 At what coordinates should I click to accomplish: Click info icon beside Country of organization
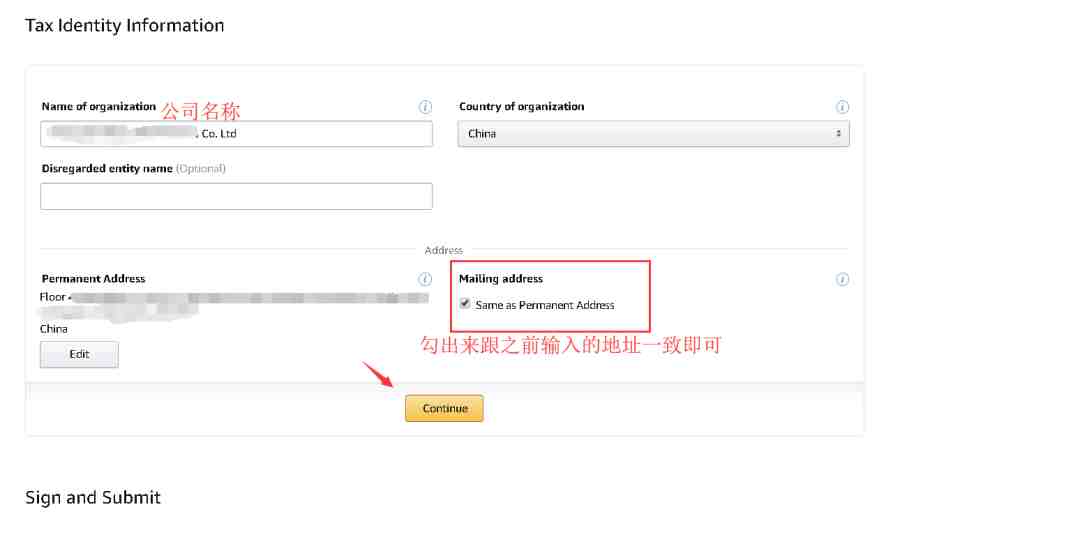point(842,107)
